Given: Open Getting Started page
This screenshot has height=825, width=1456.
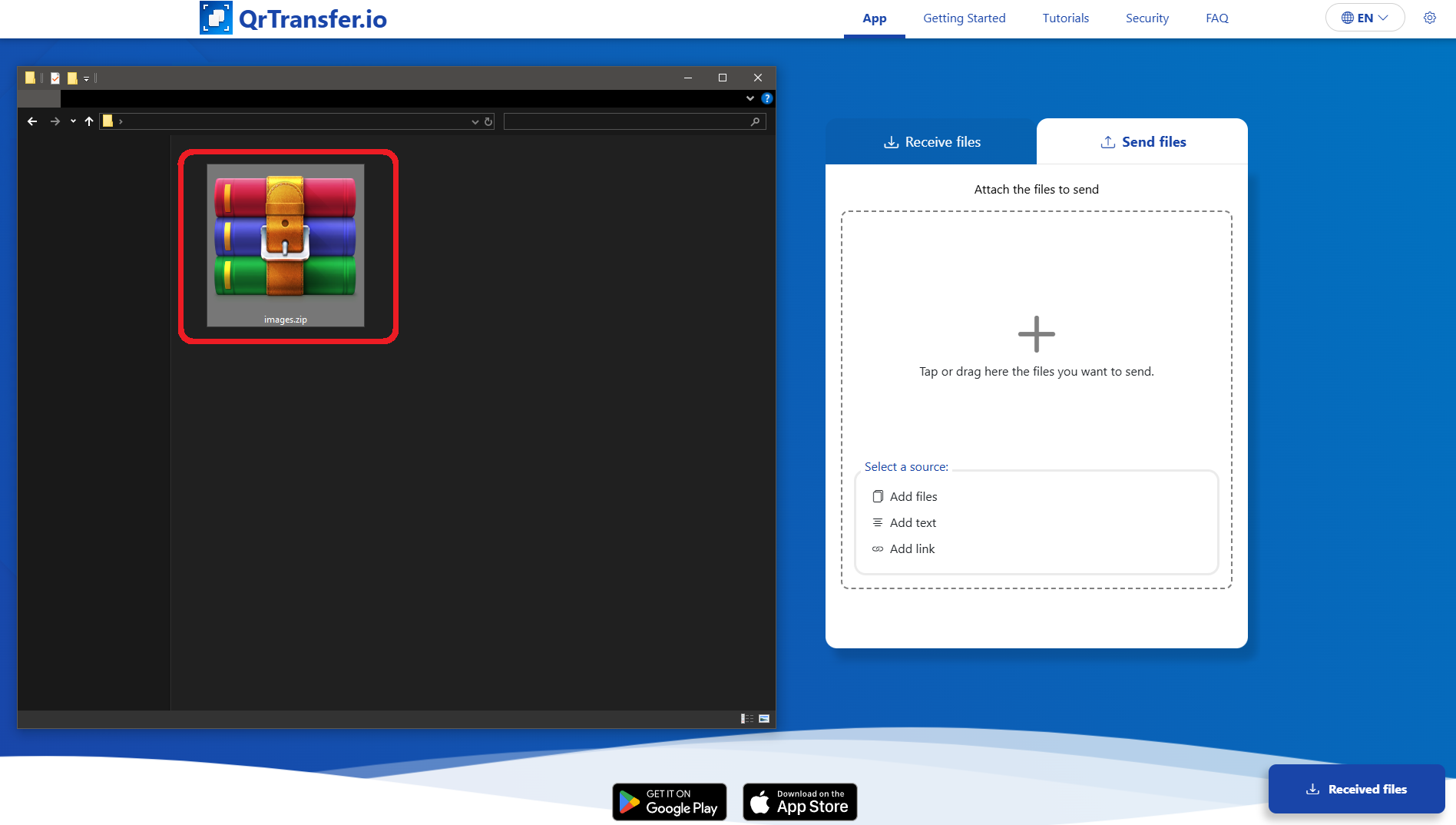Looking at the screenshot, I should coord(964,18).
